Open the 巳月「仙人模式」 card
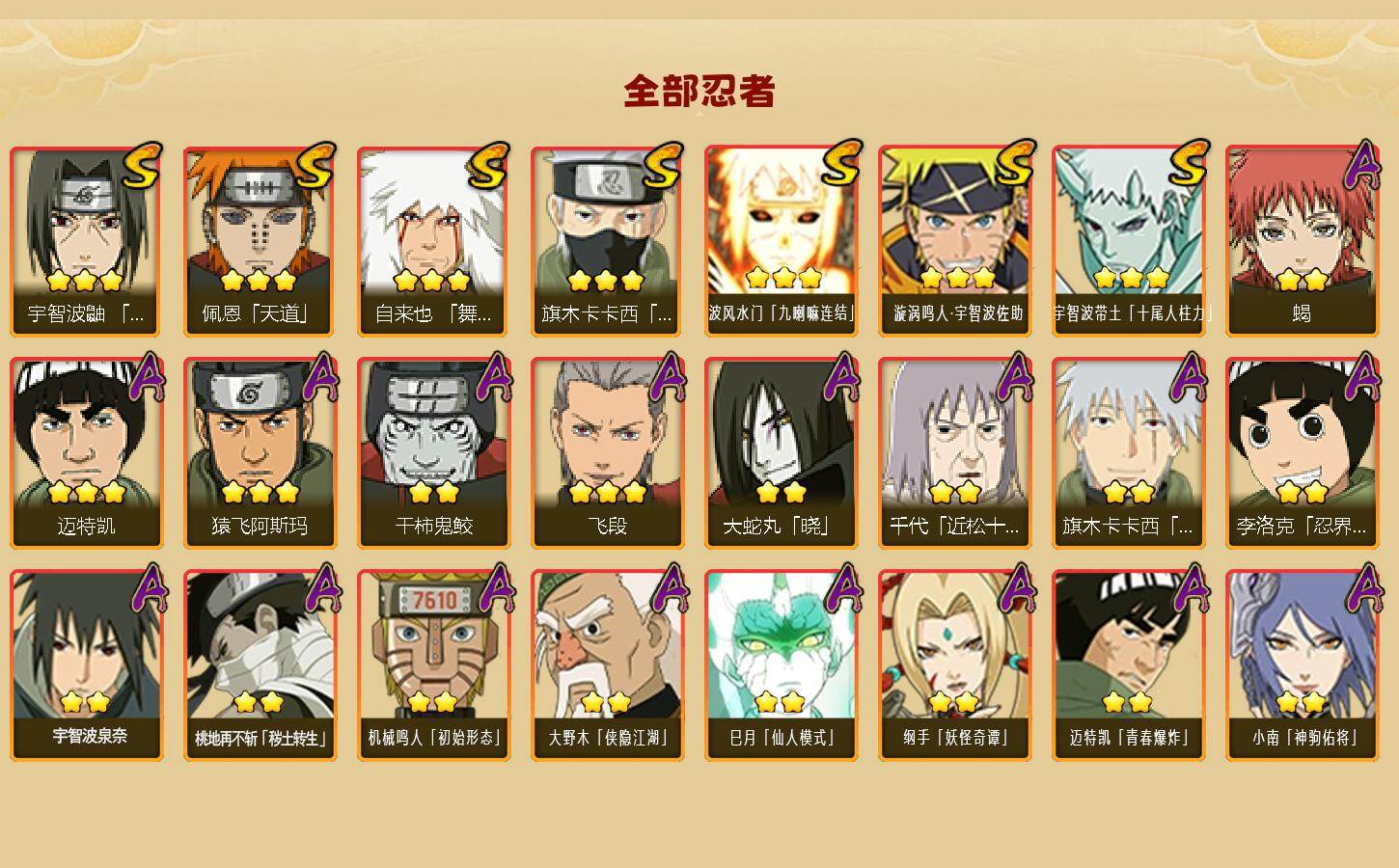Image resolution: width=1399 pixels, height=868 pixels. [x=782, y=665]
